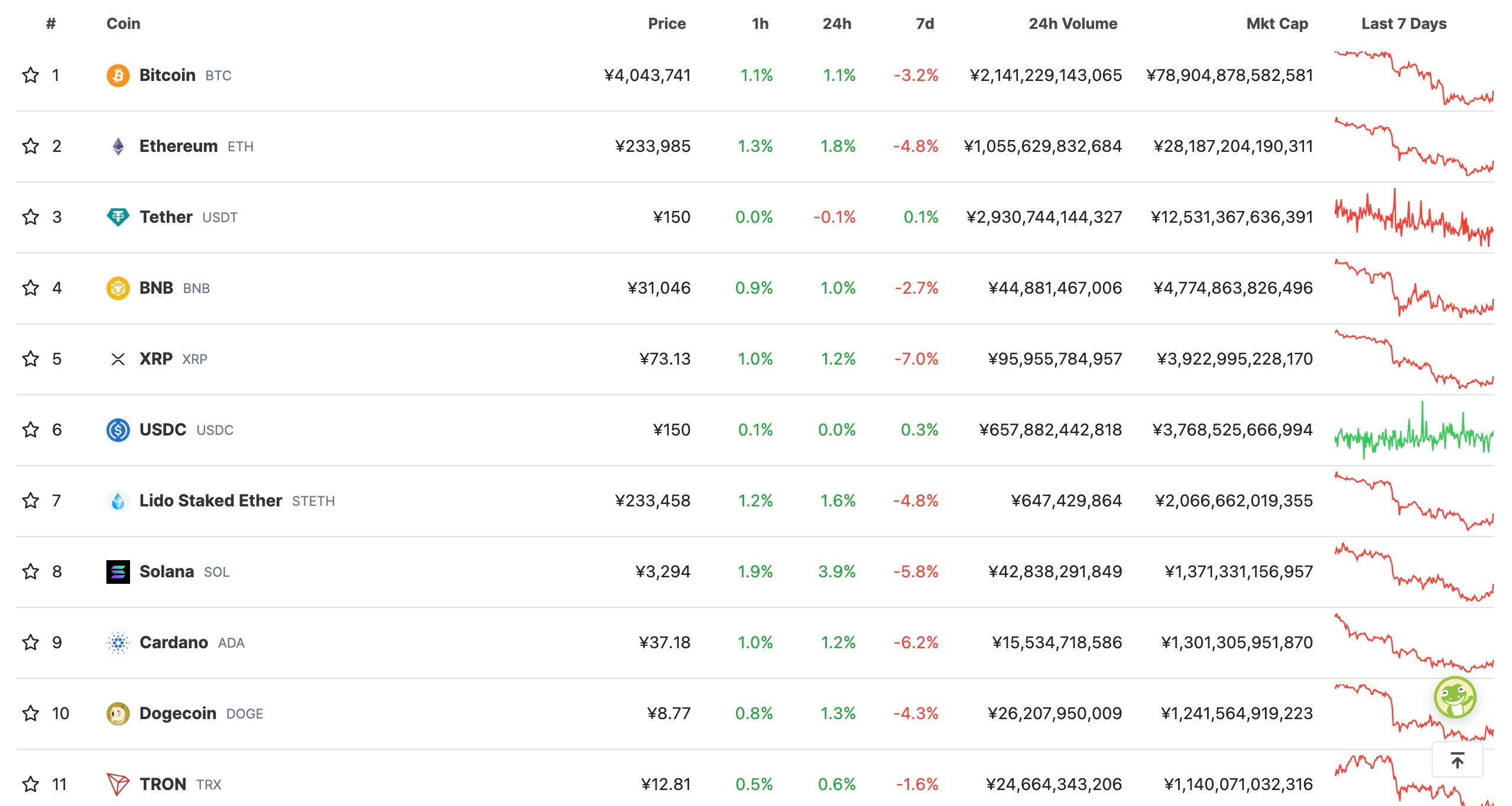1512x806 pixels.
Task: Click Bitcoin's market cap ¥78,904,878,582,581
Action: (1229, 76)
